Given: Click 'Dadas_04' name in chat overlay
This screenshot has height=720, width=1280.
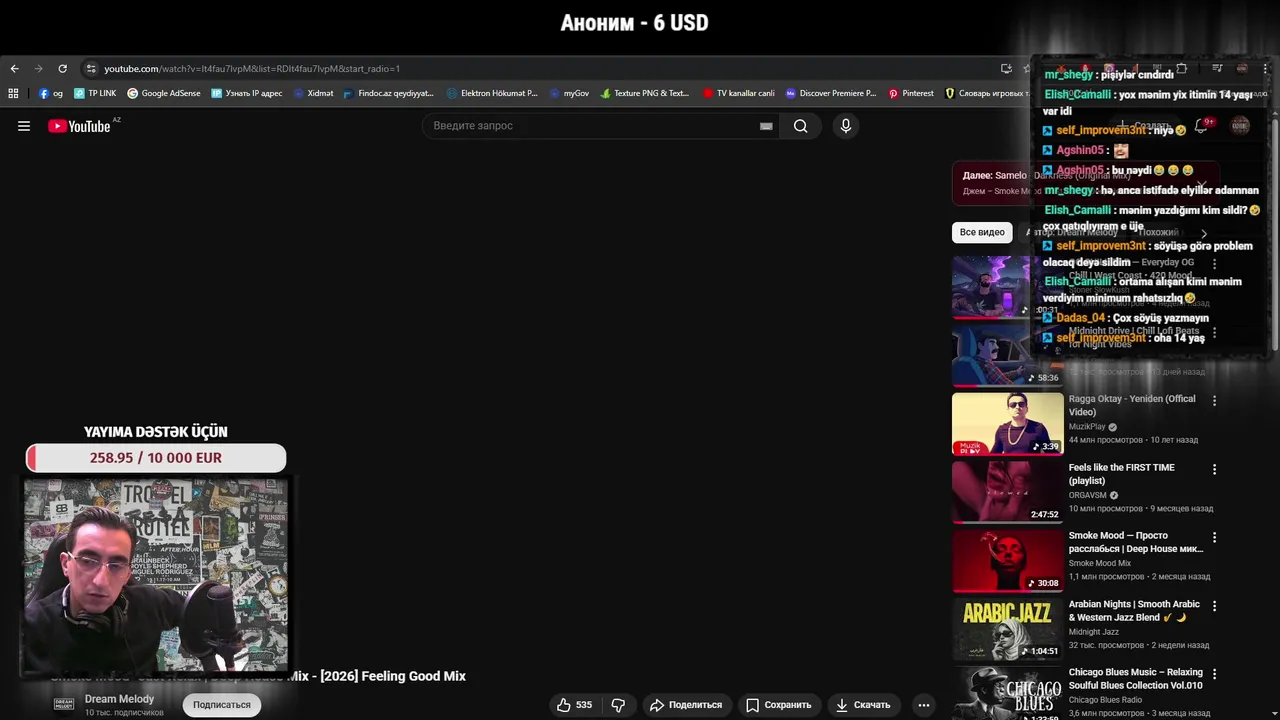Looking at the screenshot, I should [x=1082, y=318].
